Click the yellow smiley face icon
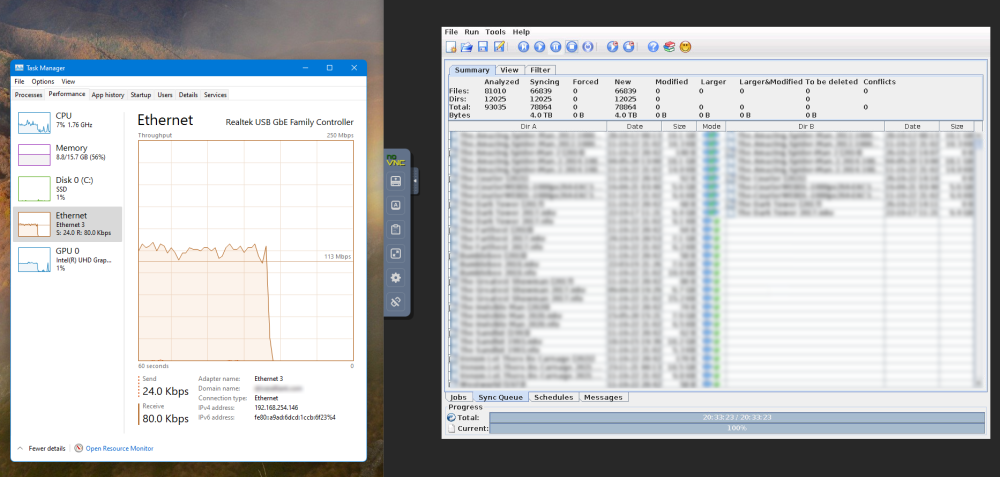Viewport: 1000px width, 477px height. (686, 47)
